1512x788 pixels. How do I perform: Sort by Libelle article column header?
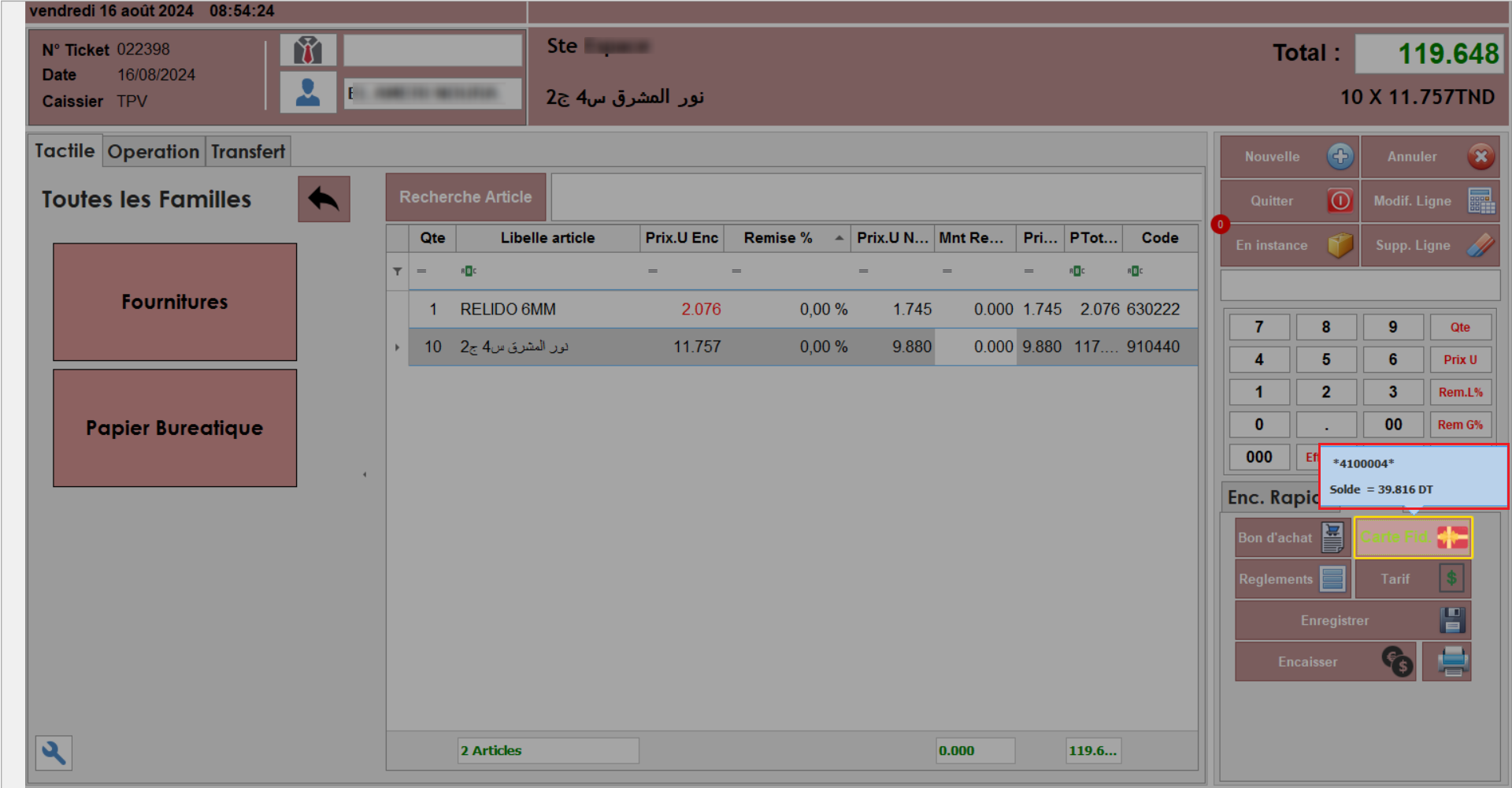(548, 238)
